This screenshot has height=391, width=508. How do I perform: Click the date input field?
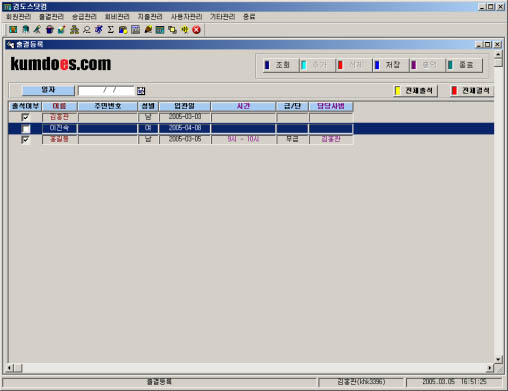[106, 91]
